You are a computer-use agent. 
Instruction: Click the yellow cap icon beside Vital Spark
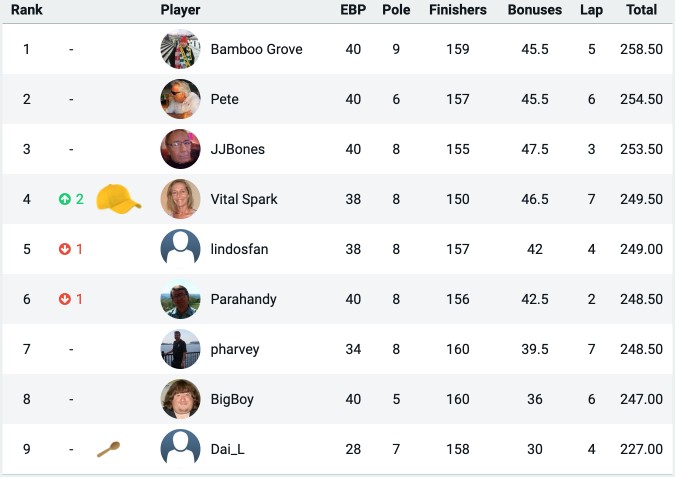119,199
